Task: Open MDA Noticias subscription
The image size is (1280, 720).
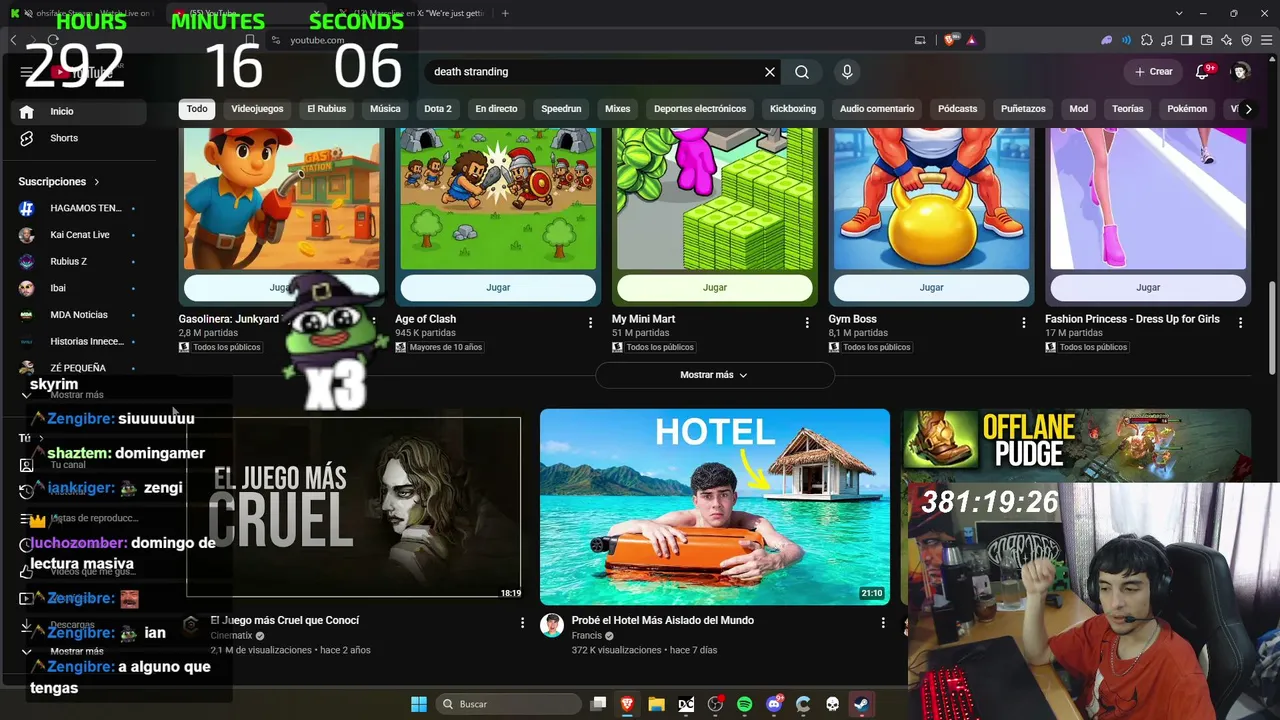Action: point(79,315)
